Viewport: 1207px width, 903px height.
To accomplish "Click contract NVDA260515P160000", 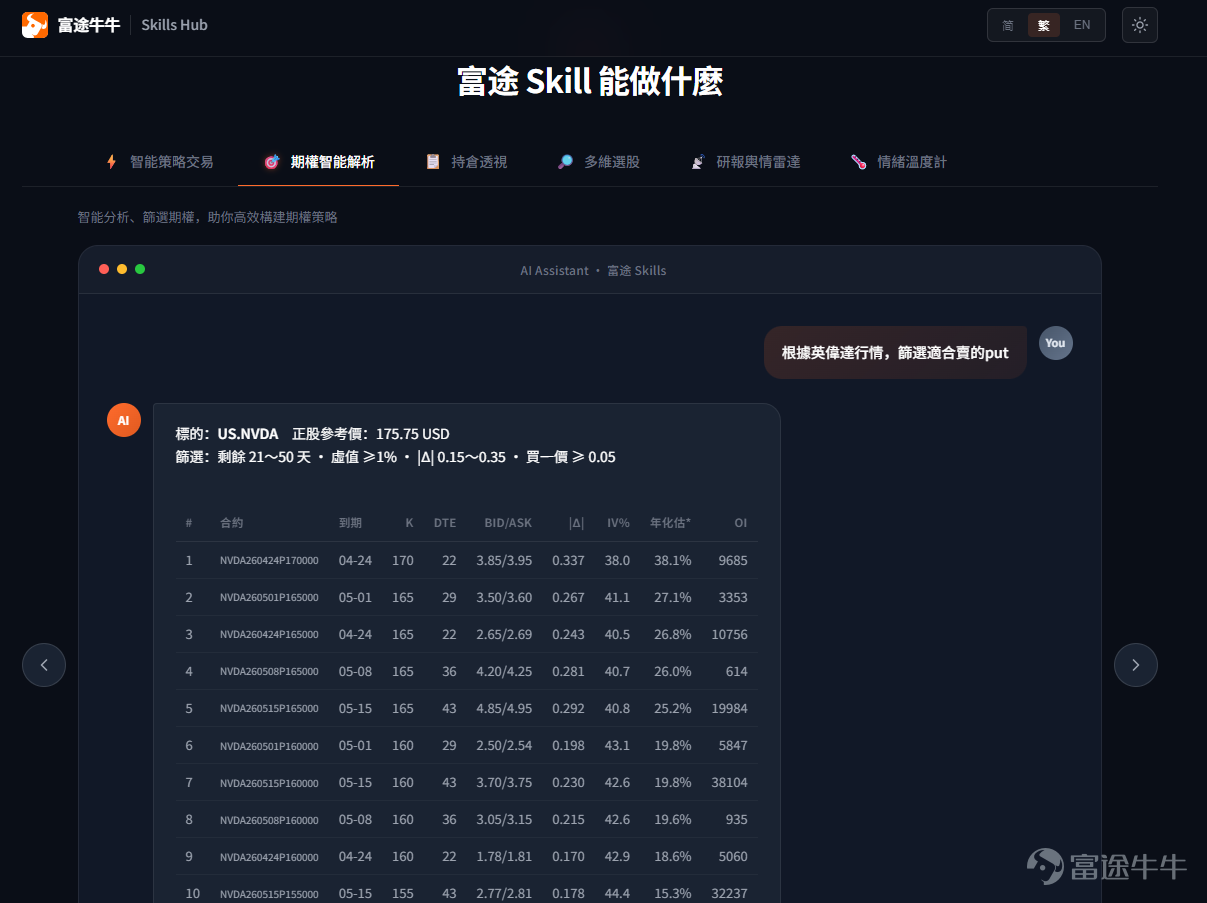I will coord(269,783).
